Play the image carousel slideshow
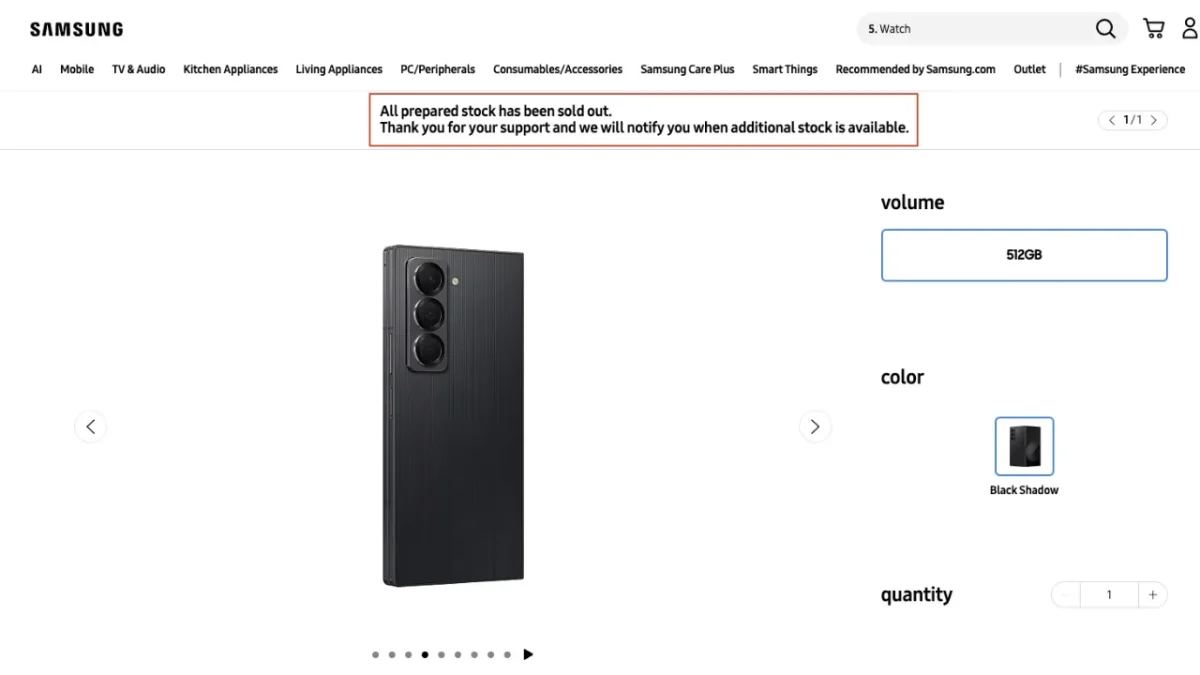The image size is (1200, 675). (x=528, y=655)
